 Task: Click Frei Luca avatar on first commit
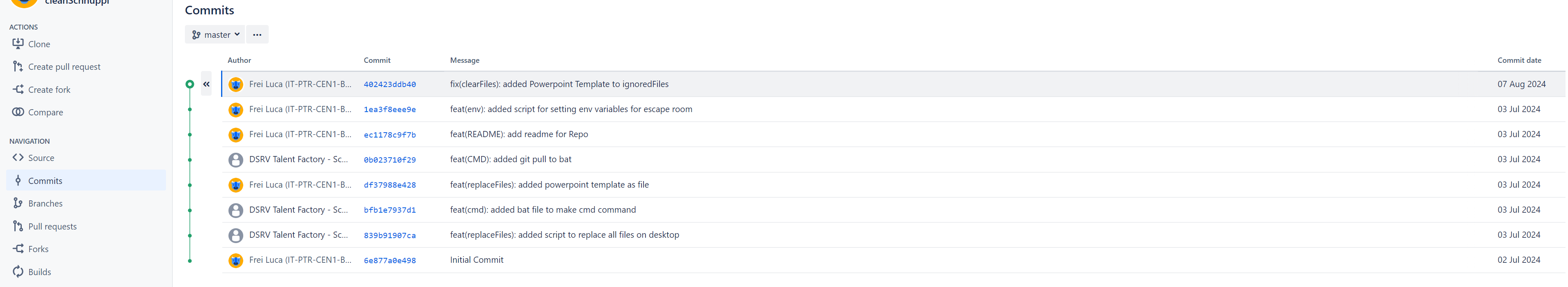[x=235, y=85]
